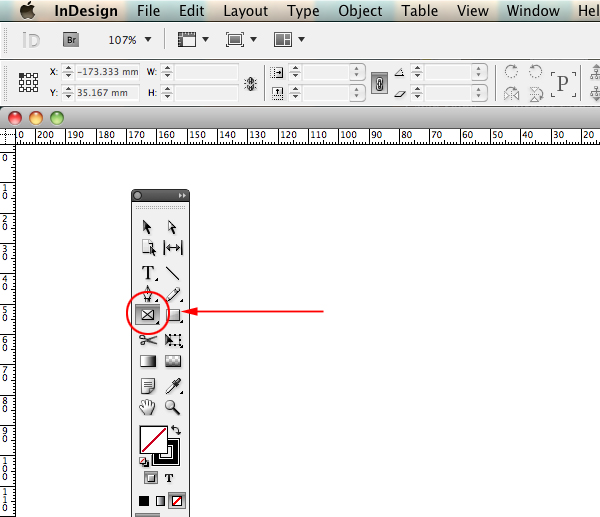
Task: Flip selection horizontally
Action: click(512, 94)
